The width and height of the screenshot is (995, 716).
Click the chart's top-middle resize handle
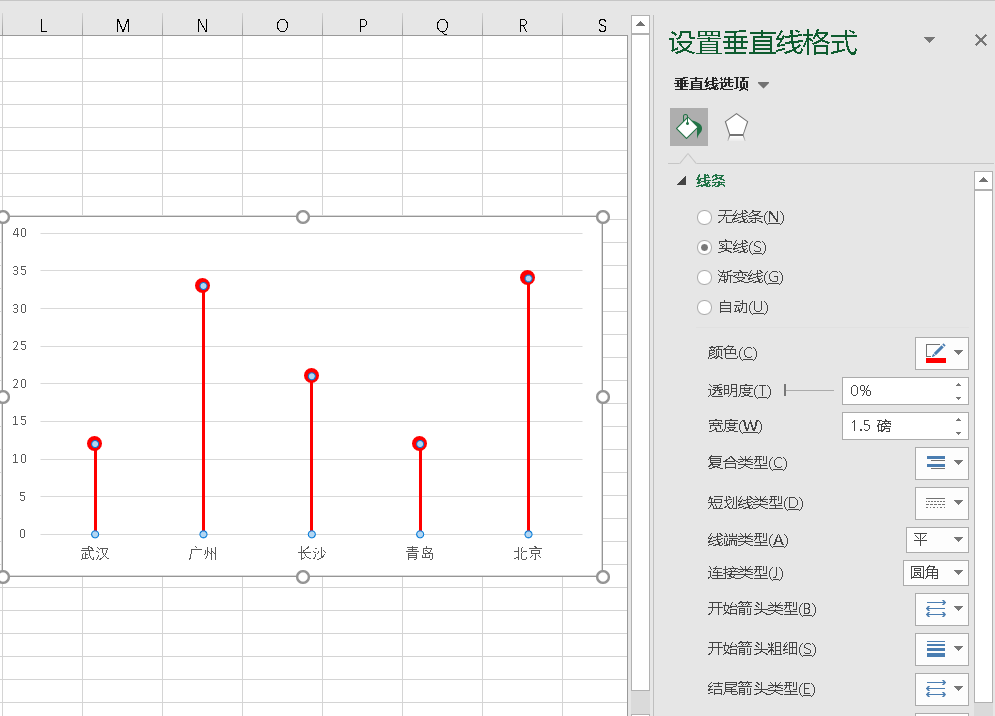303,217
